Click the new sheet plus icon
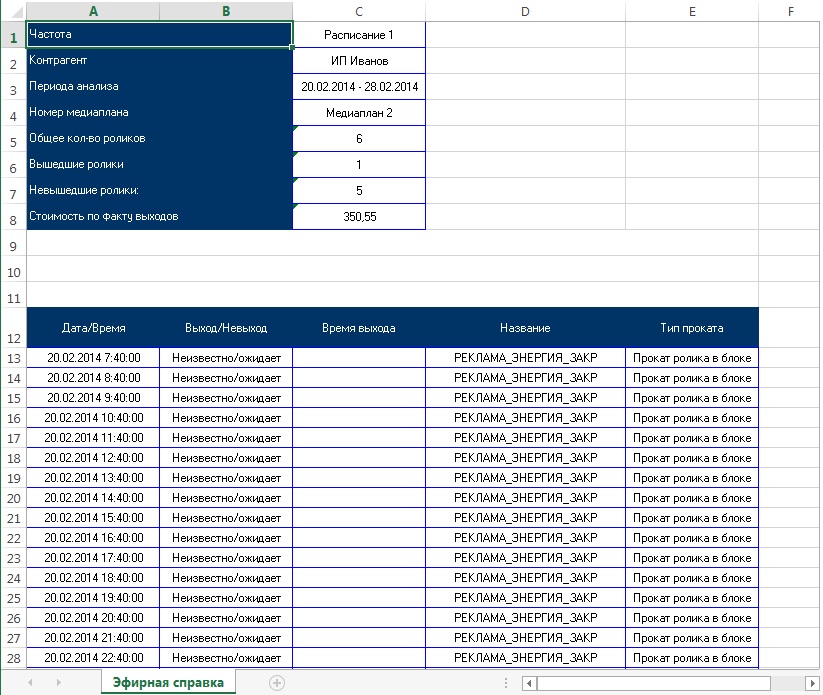 [x=277, y=683]
